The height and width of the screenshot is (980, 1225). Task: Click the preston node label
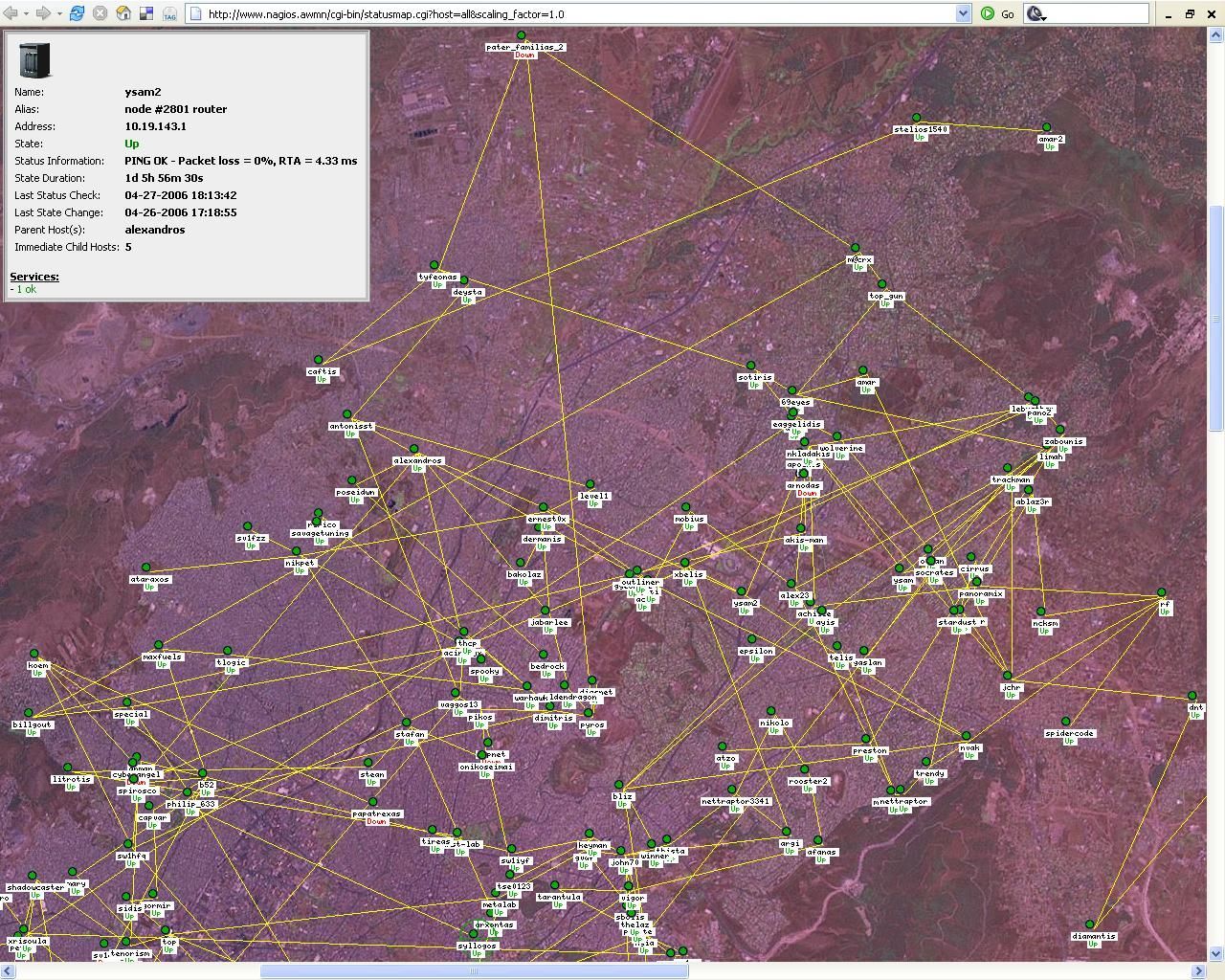pos(870,750)
